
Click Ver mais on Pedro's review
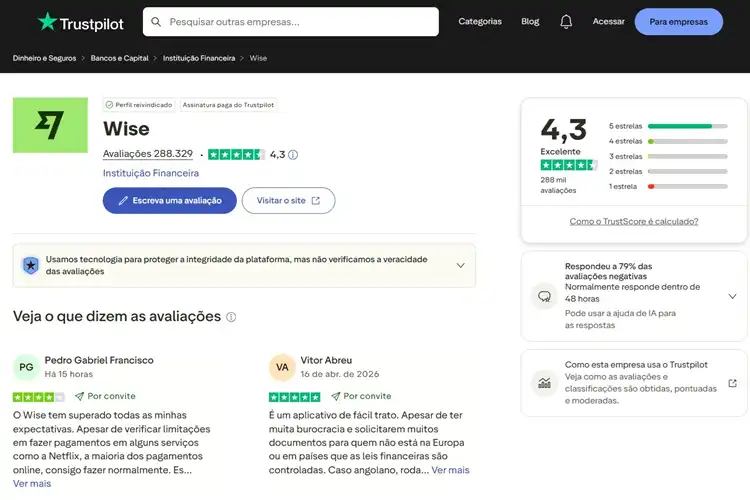(x=32, y=484)
